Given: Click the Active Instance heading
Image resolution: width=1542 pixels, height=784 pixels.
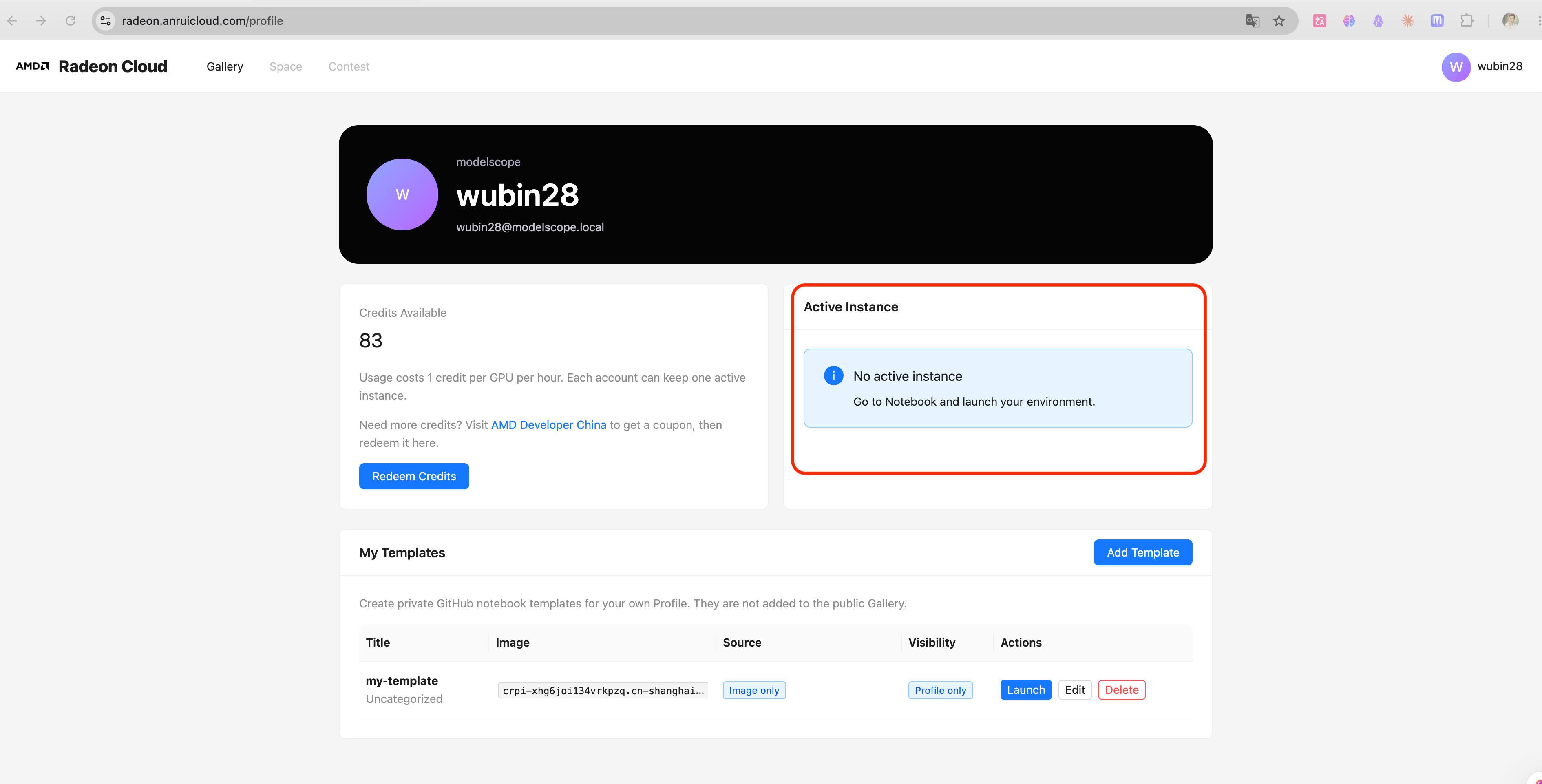Looking at the screenshot, I should tap(851, 307).
